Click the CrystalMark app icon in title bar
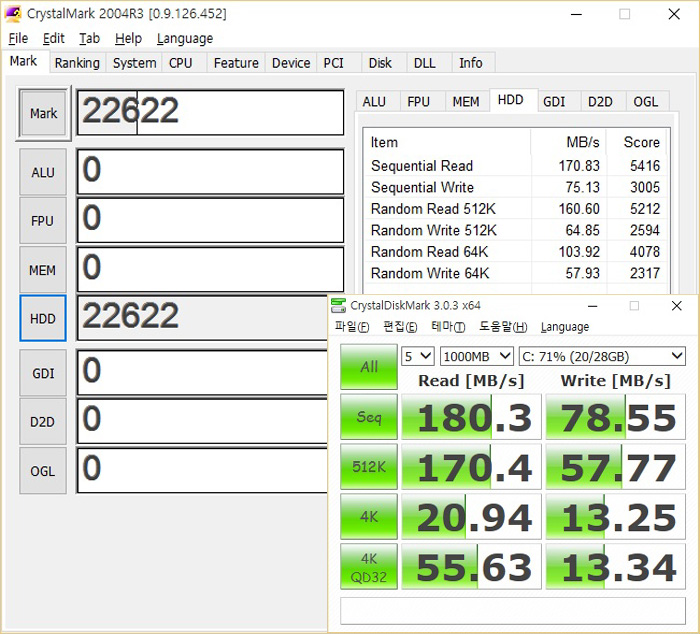This screenshot has width=700, height=634. 12,13
